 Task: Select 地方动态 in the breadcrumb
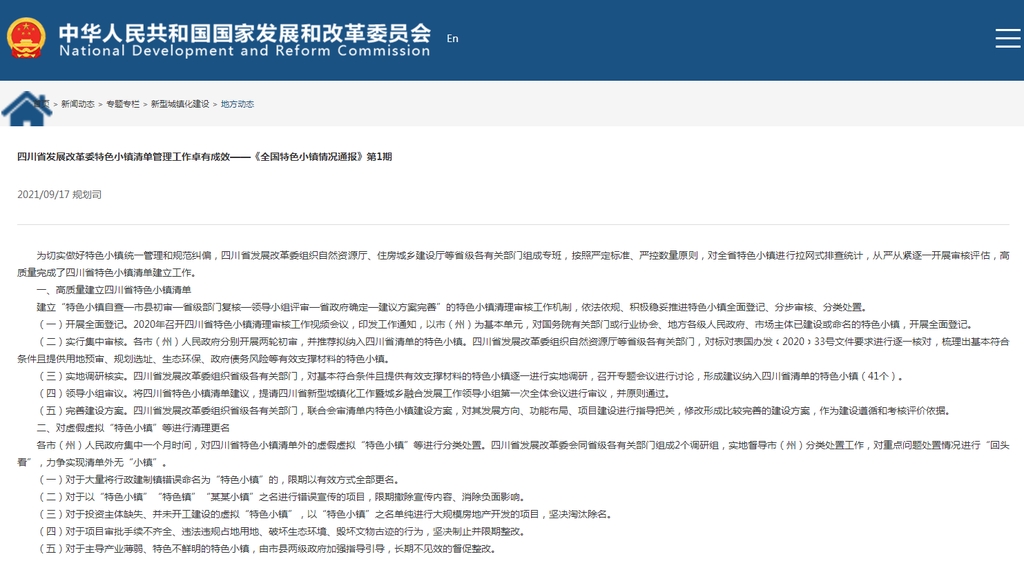pos(237,104)
